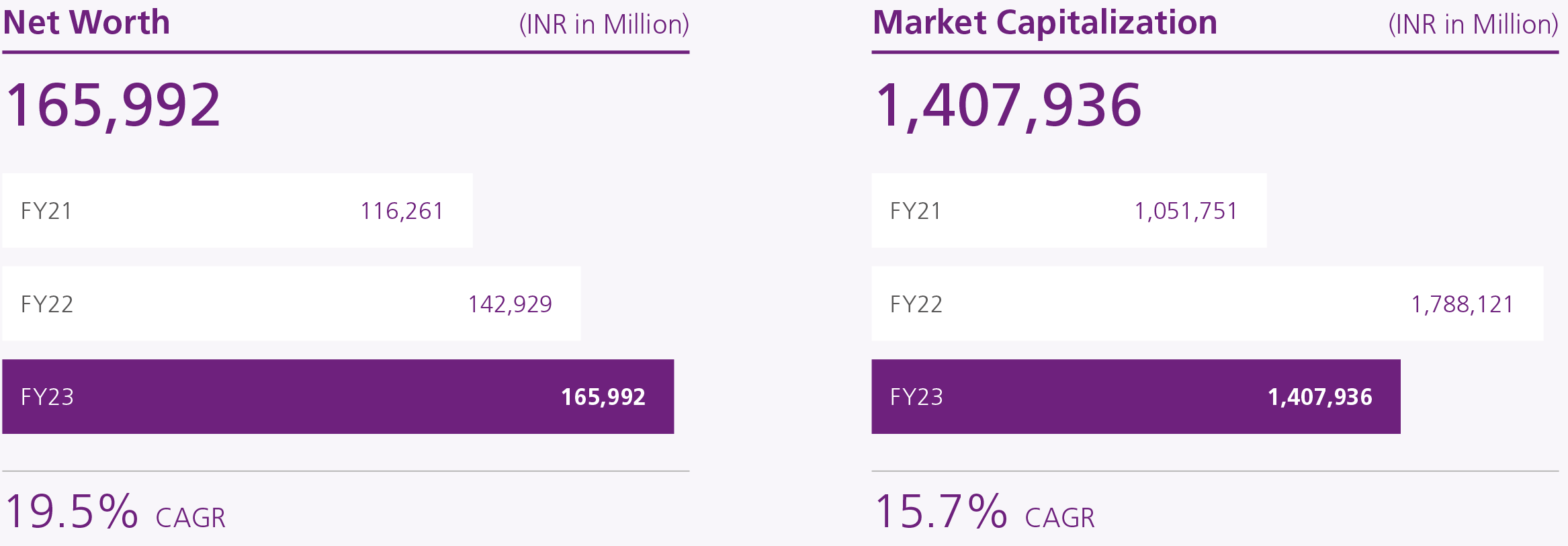Click the bold 1,407,936 bar value
Image resolution: width=1568 pixels, height=546 pixels.
coord(1319,397)
